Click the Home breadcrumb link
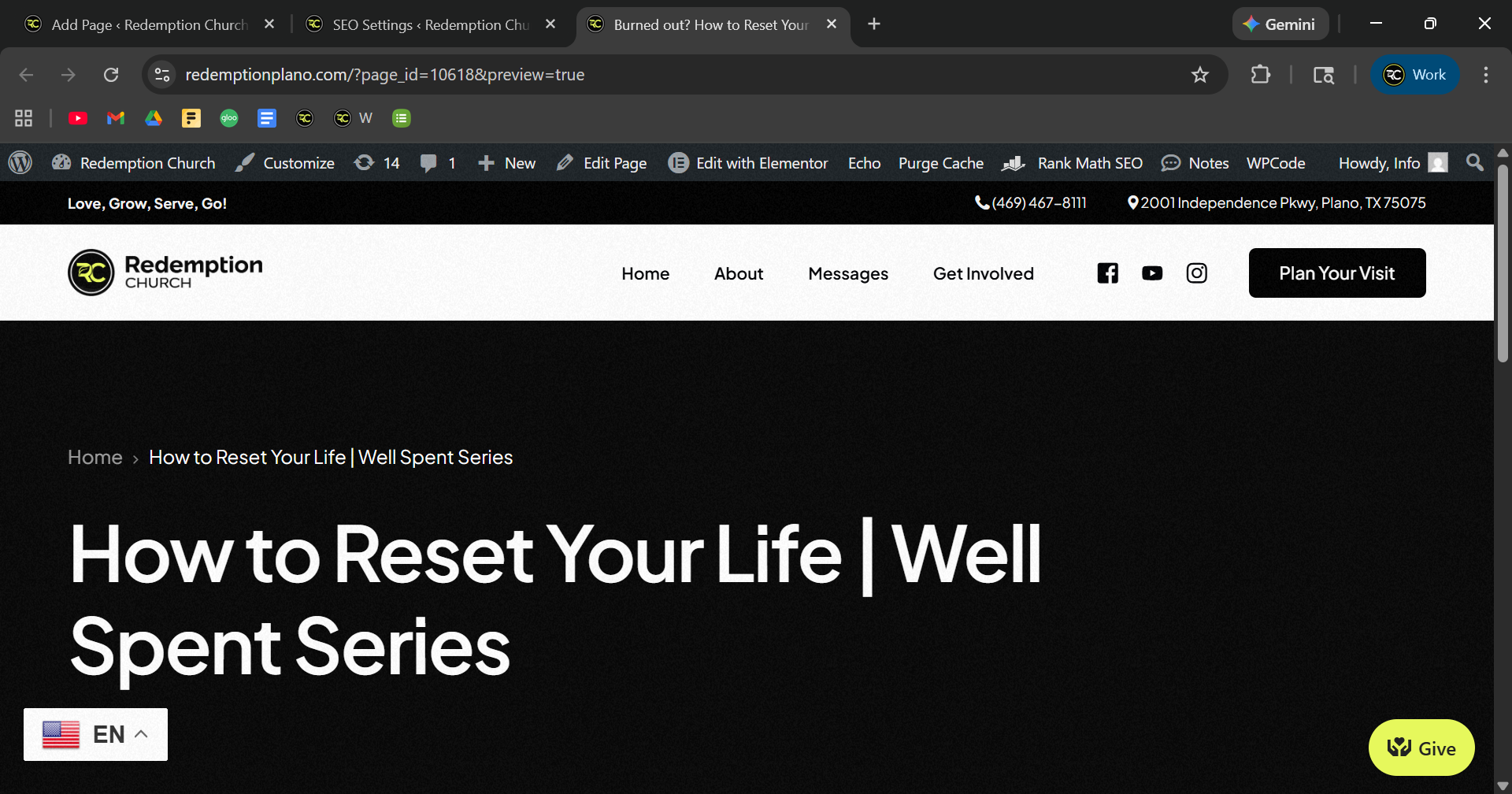Screen dimensions: 1512x794 95,458
